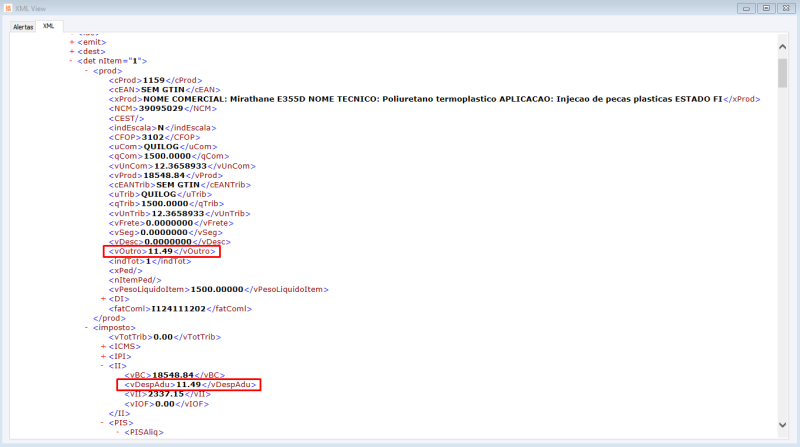800x447 pixels.
Task: Expand the dest node
Action: 72,52
